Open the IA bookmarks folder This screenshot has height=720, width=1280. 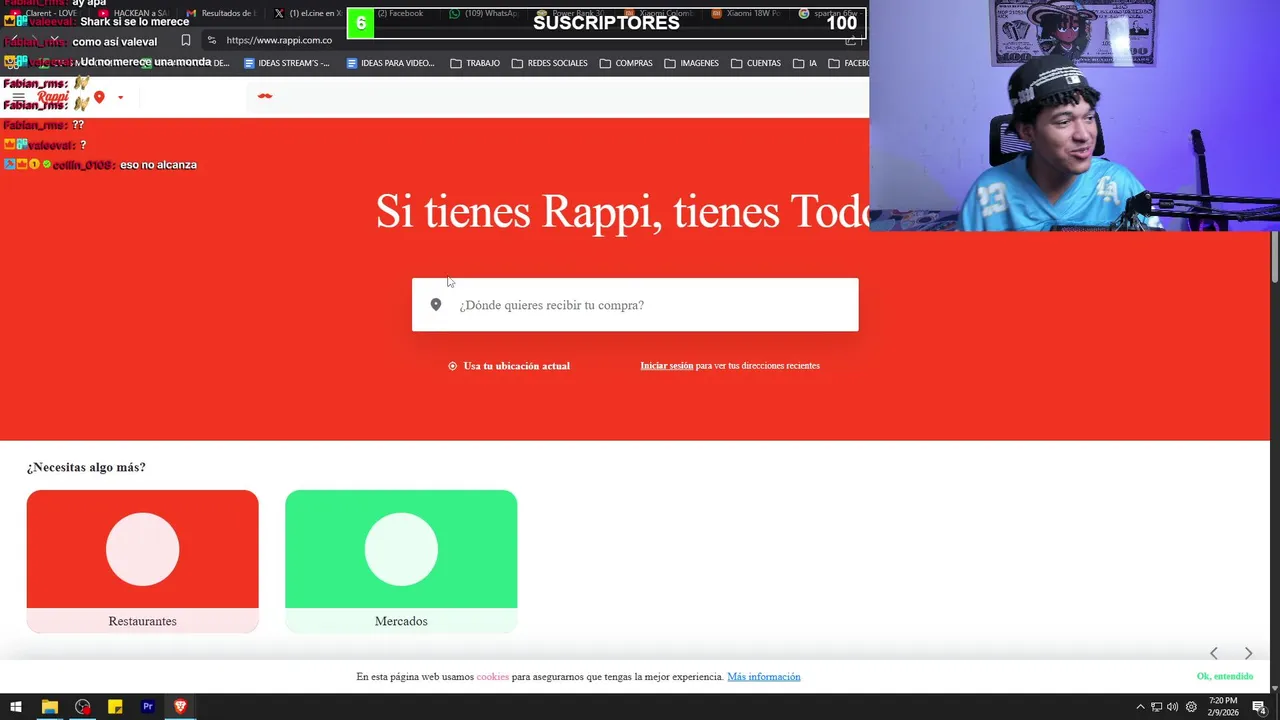pos(805,63)
